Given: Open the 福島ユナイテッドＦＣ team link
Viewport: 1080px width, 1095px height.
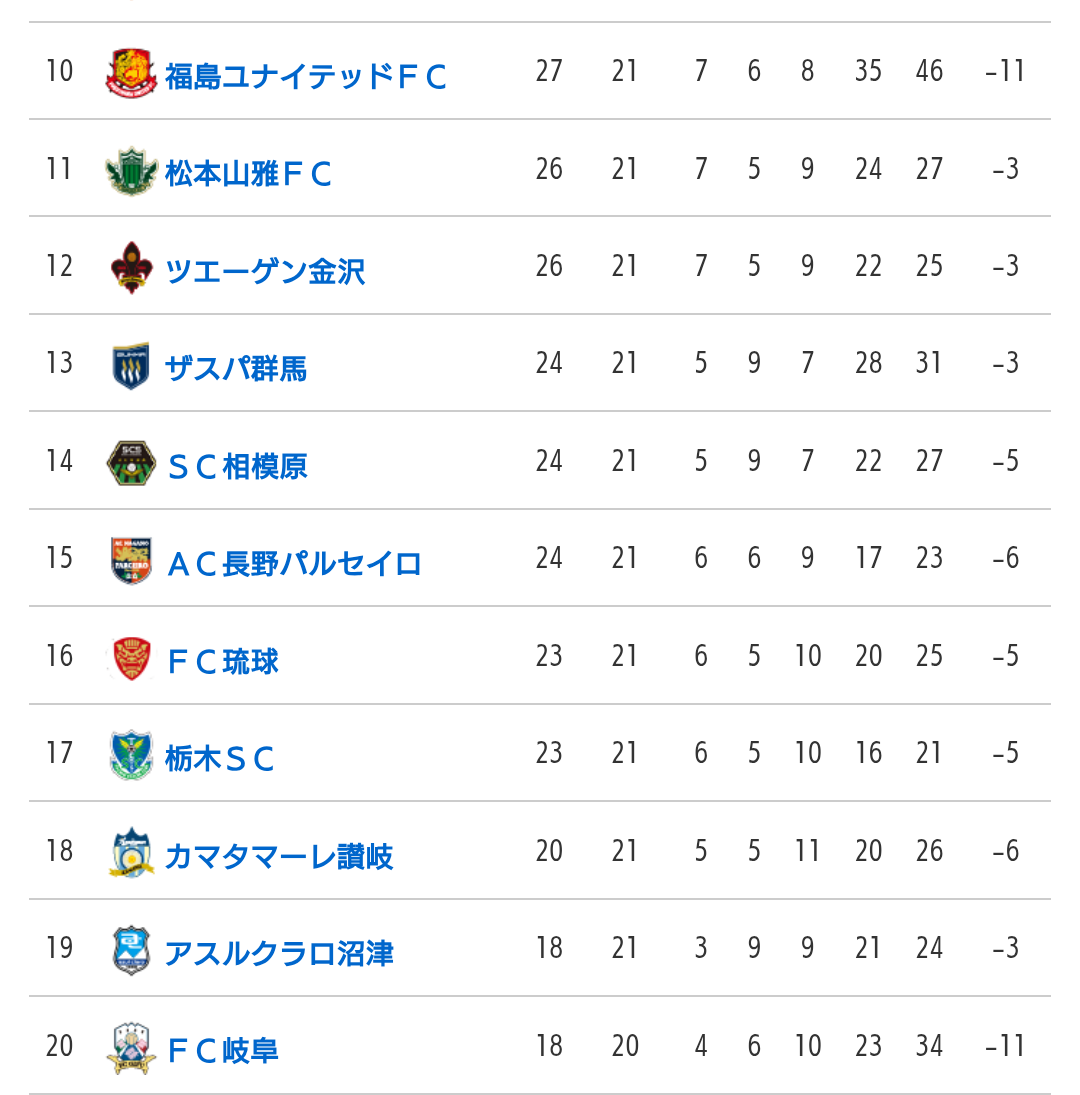Looking at the screenshot, I should pyautogui.click(x=306, y=76).
